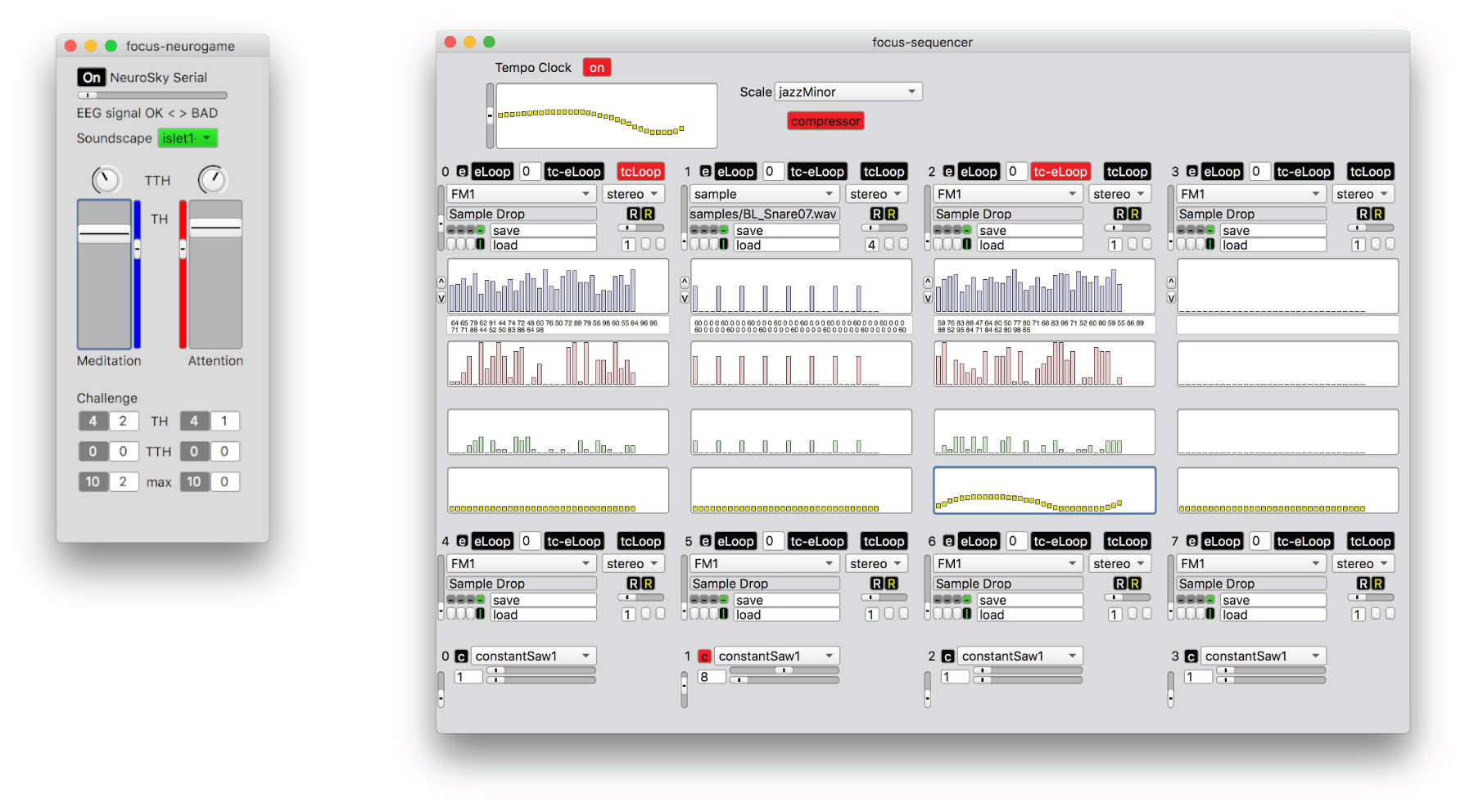Click track 6 tcLoop button
1465x812 pixels.
(1127, 541)
